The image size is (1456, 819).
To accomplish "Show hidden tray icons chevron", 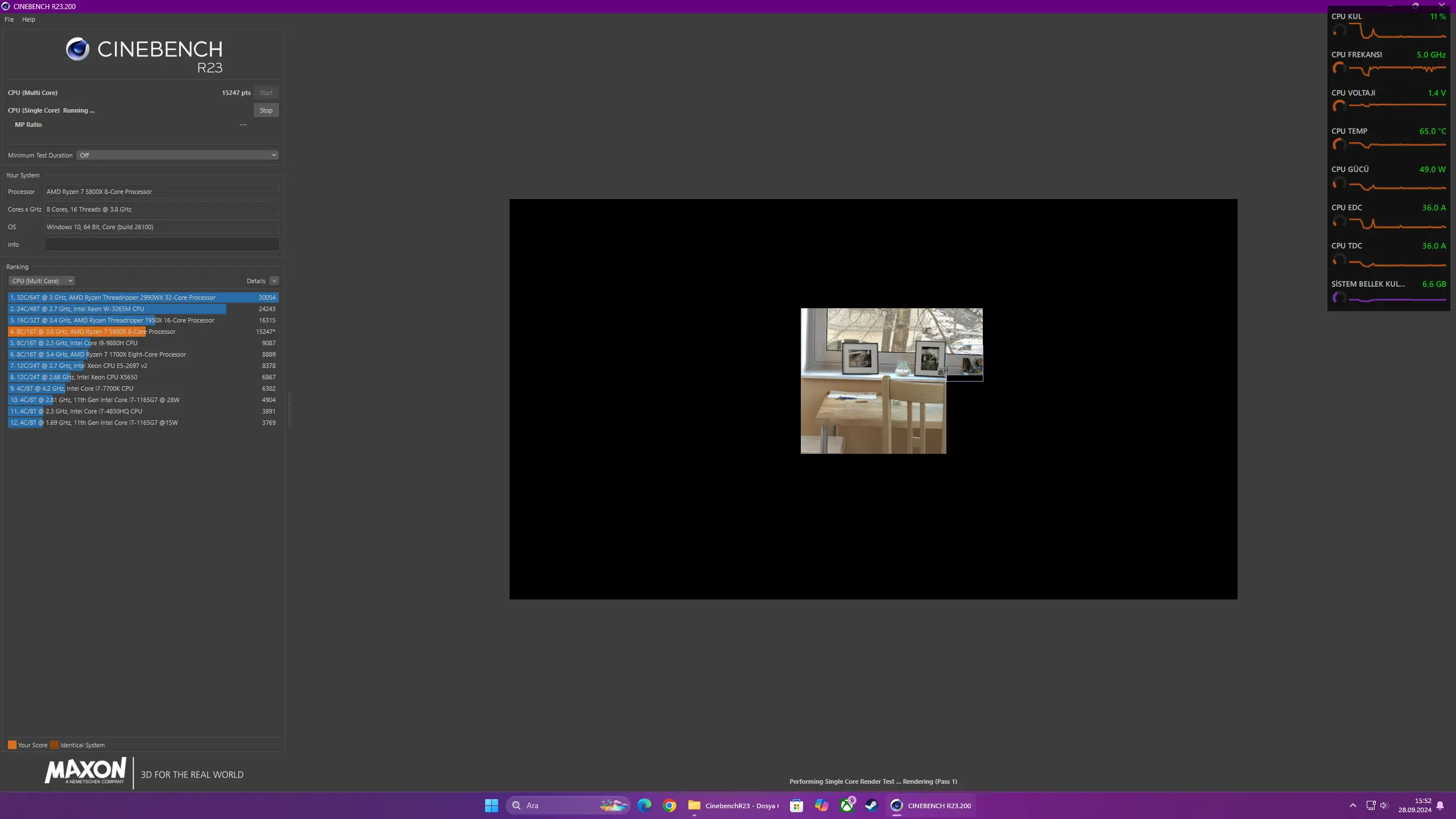I will (x=1353, y=805).
